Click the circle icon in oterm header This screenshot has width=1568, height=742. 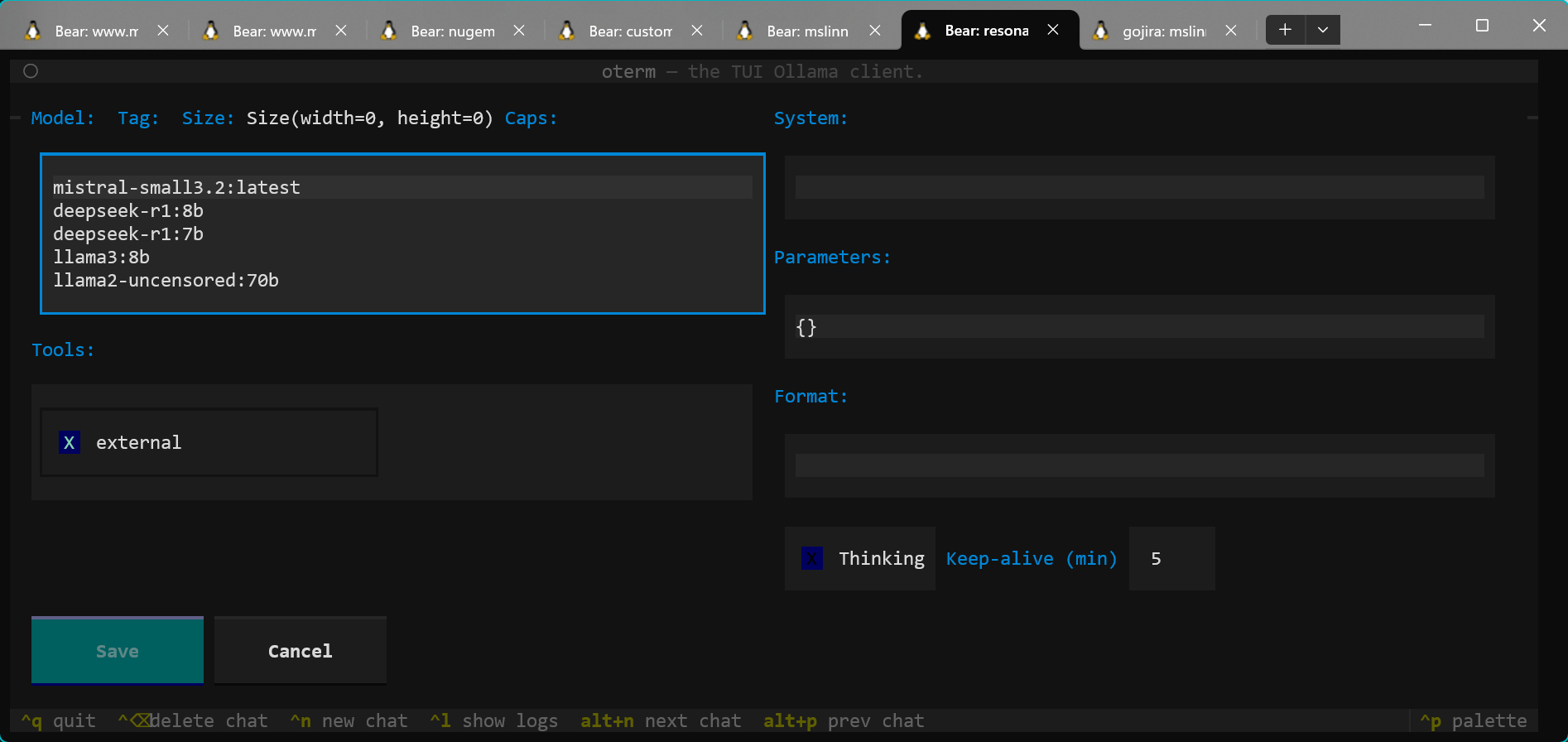pos(31,71)
